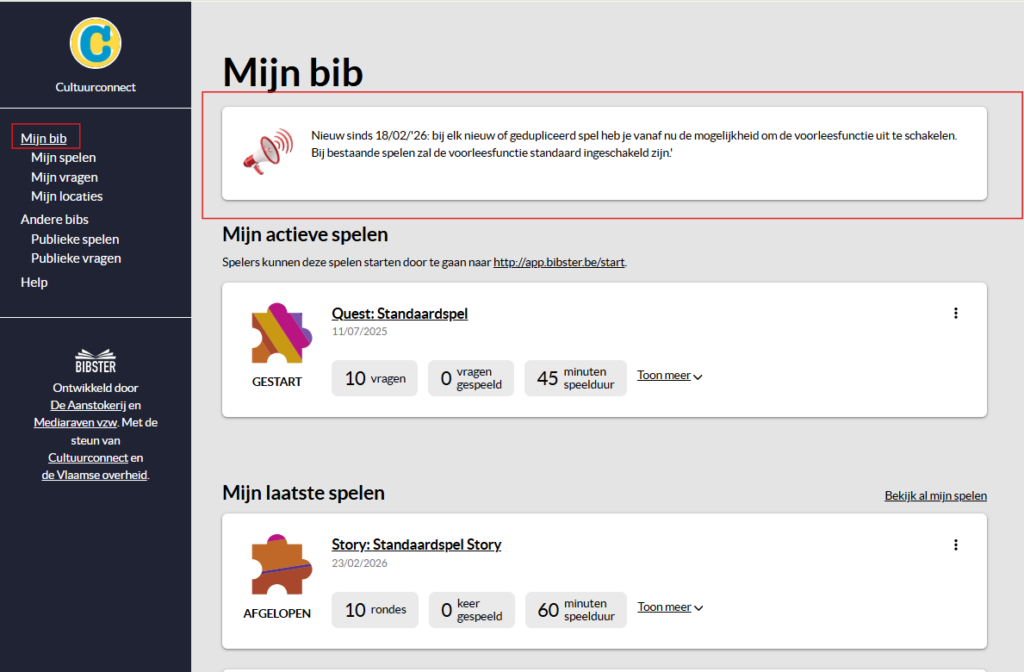
Task: Go to 'Mijn spelen' in the sidebar
Action: [x=63, y=157]
